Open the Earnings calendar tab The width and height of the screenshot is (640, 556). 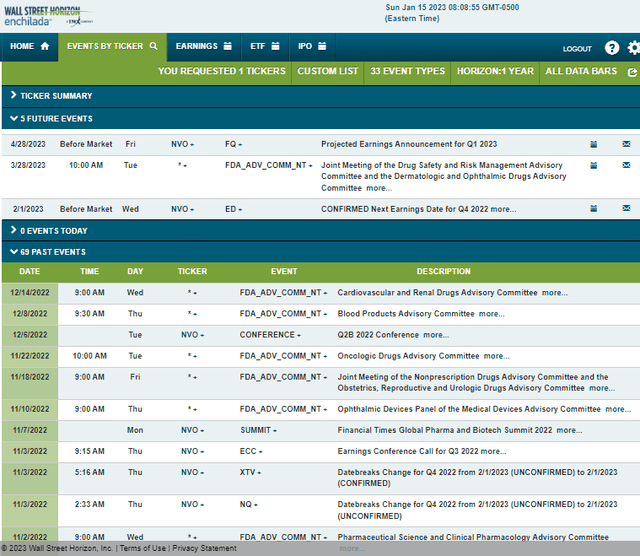tap(204, 47)
